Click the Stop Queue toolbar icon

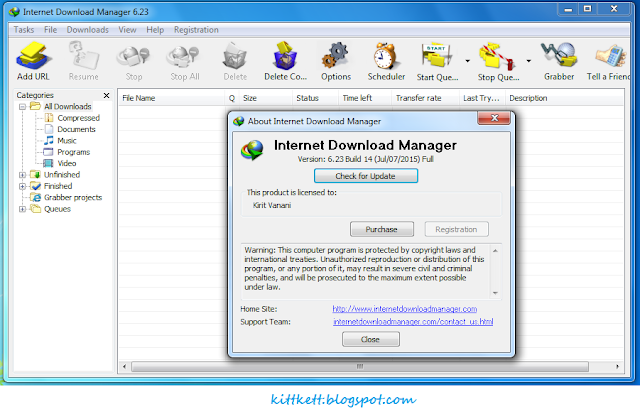tap(498, 56)
